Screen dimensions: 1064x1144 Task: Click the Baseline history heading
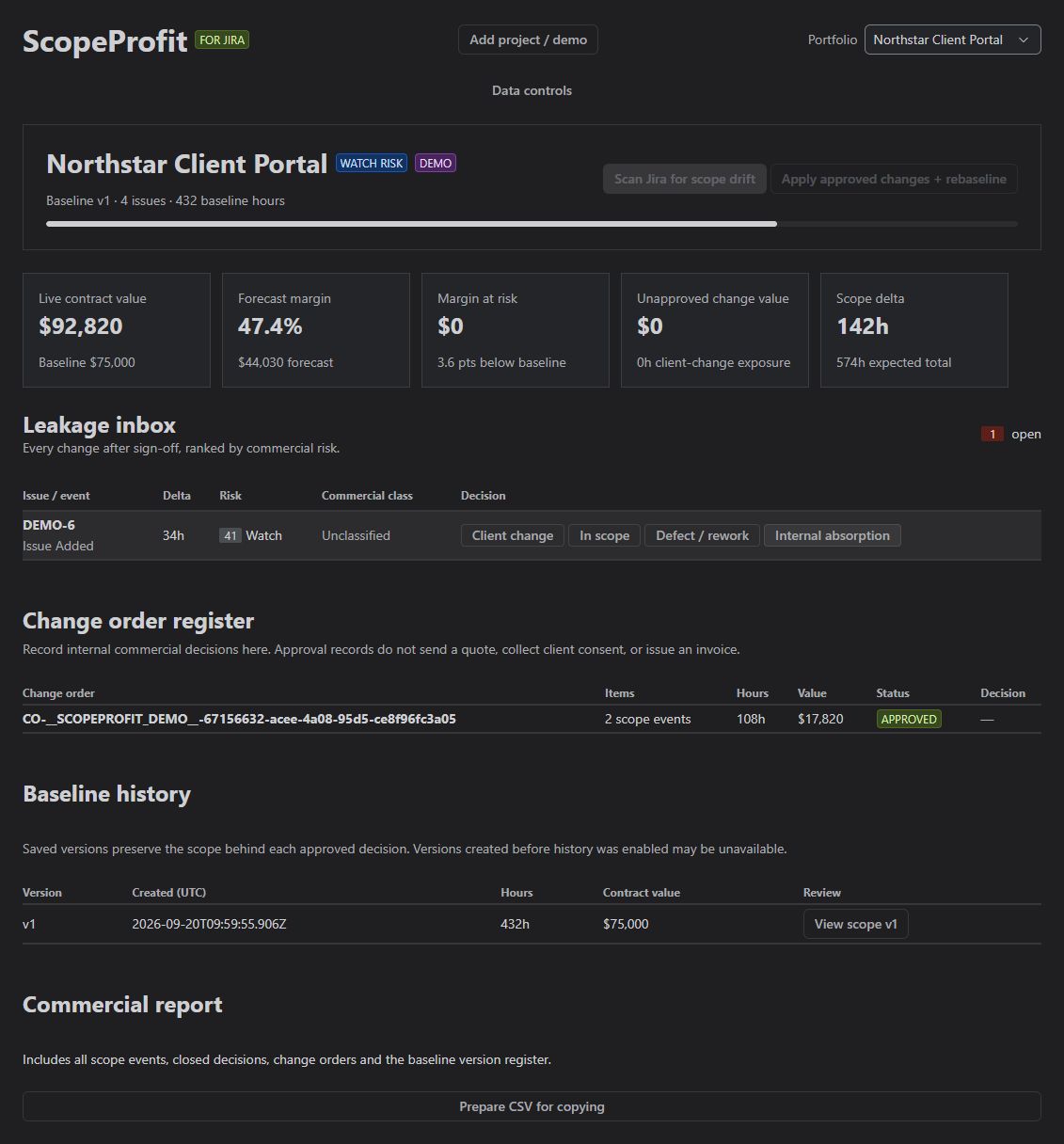[106, 794]
